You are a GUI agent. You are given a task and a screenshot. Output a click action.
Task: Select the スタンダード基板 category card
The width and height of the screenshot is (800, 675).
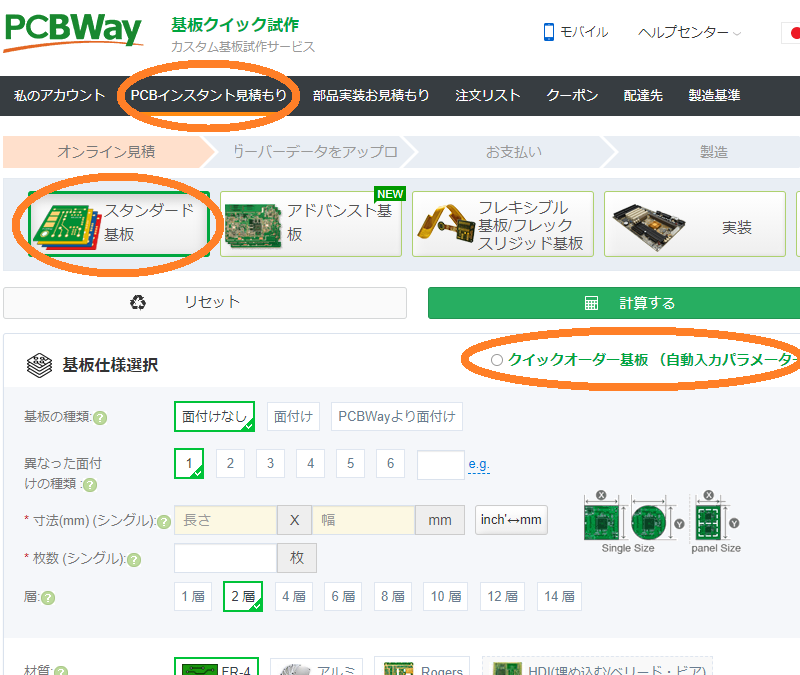coord(119,224)
